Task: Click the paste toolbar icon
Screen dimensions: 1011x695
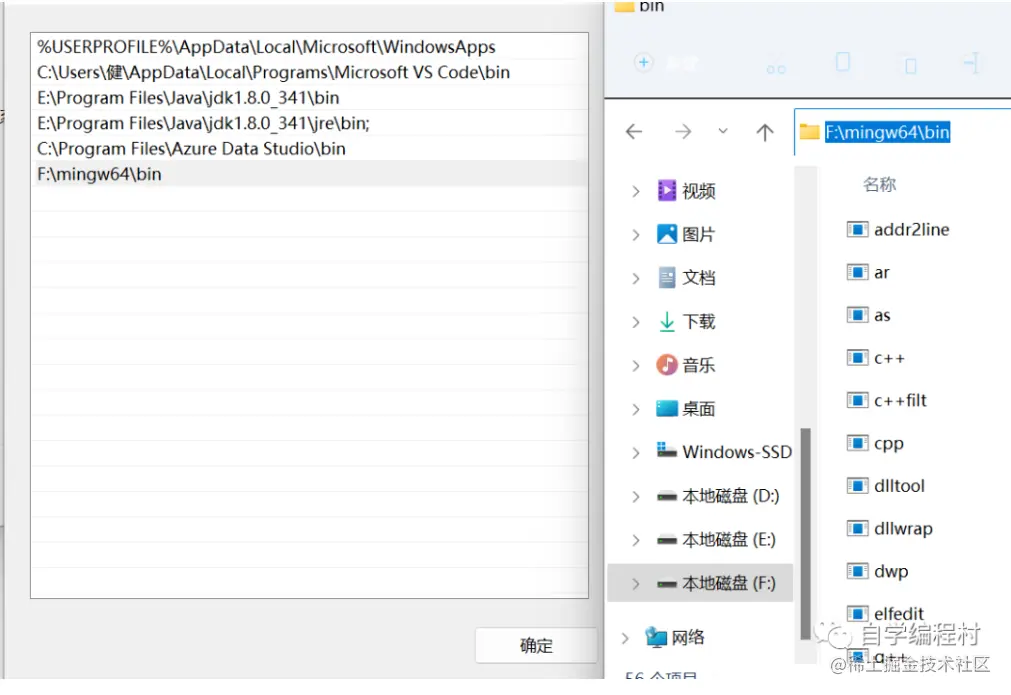Action: 910,65
